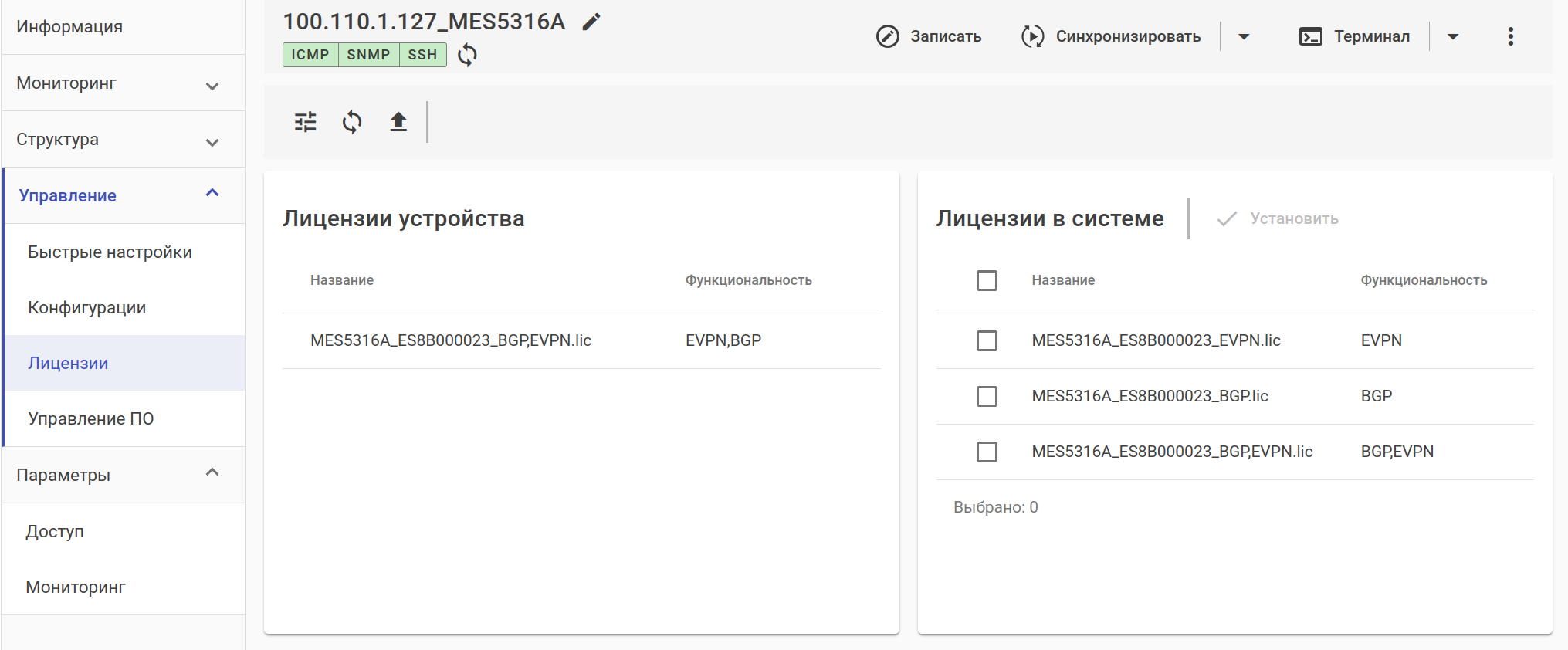Check the MES5316A_ES8B000023_EVPN.lic checkbox
The image size is (1568, 650).
[x=987, y=340]
